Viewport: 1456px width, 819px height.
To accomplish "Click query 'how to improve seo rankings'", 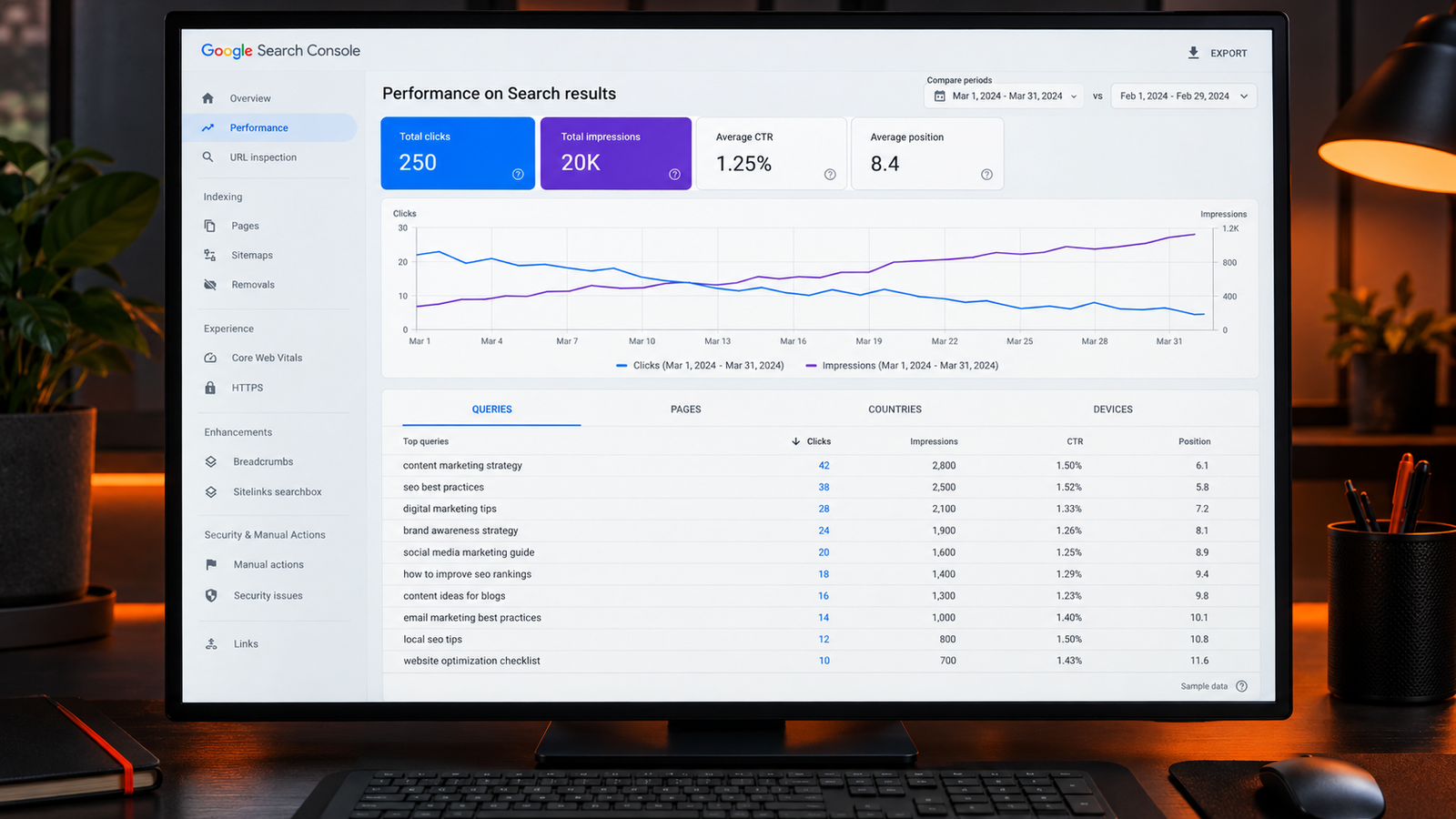I will [467, 574].
